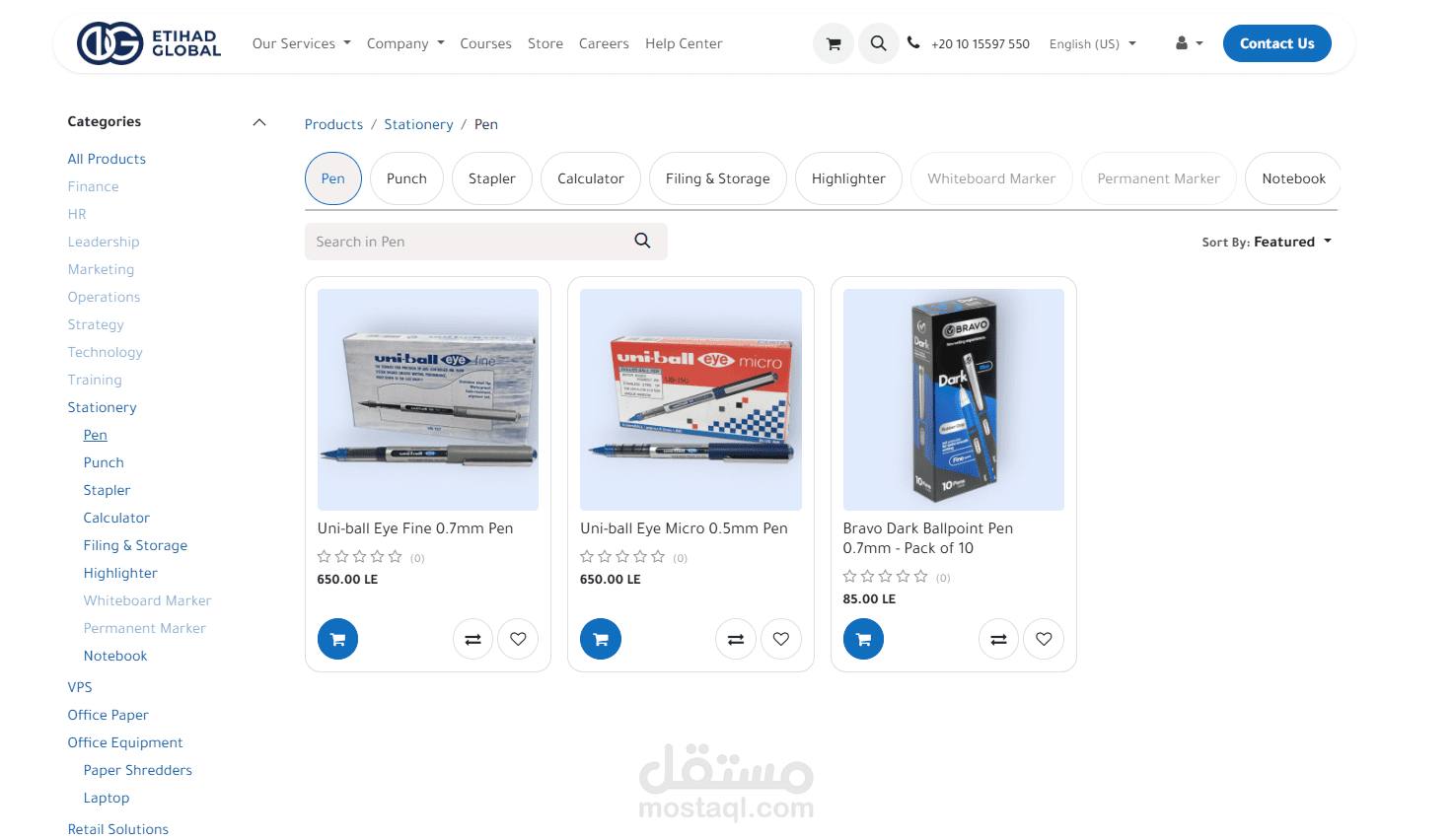Go to Stationery breadcrumb link
1453x840 pixels.
(418, 124)
